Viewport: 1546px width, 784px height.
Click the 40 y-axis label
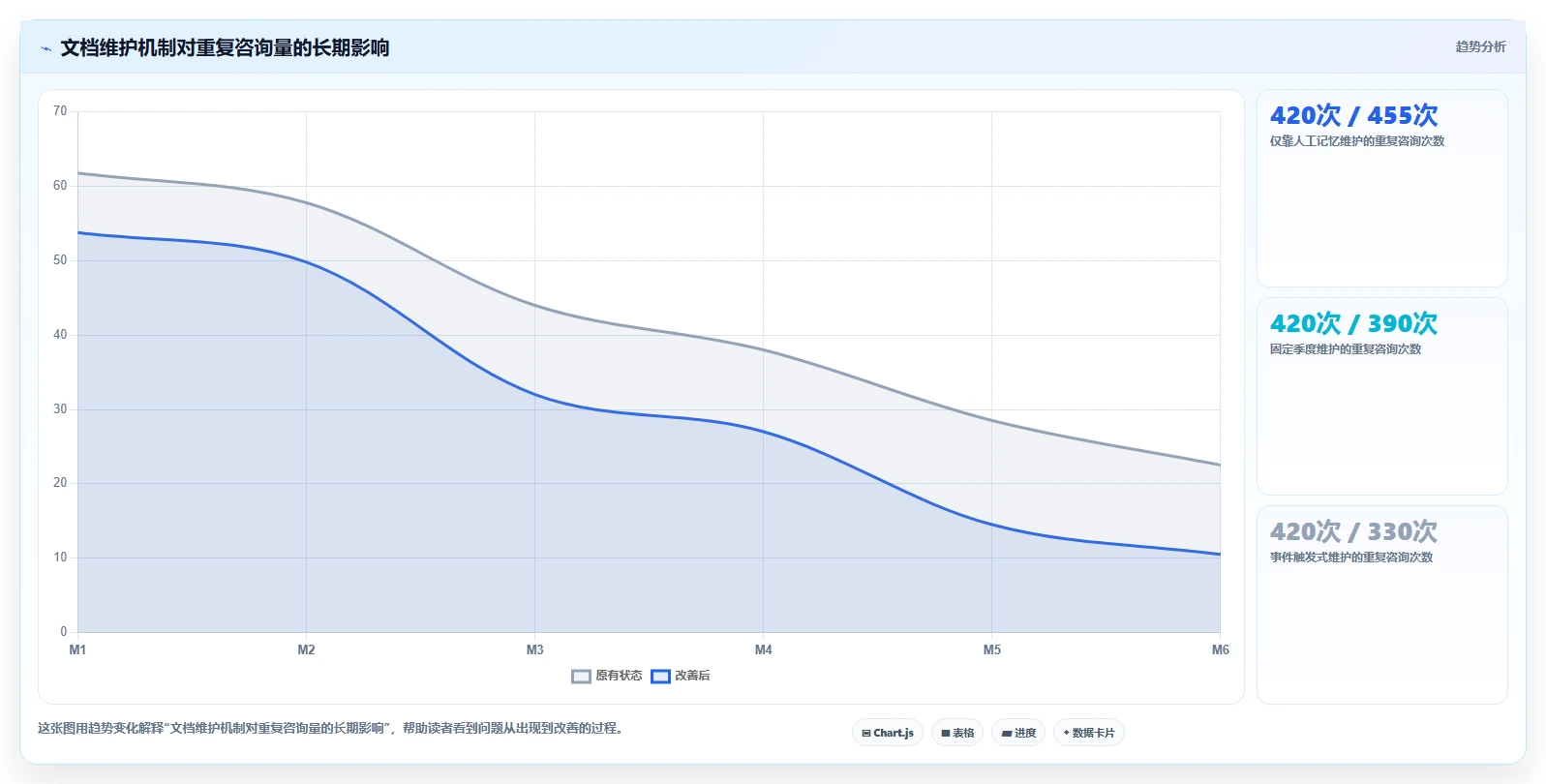pyautogui.click(x=60, y=335)
